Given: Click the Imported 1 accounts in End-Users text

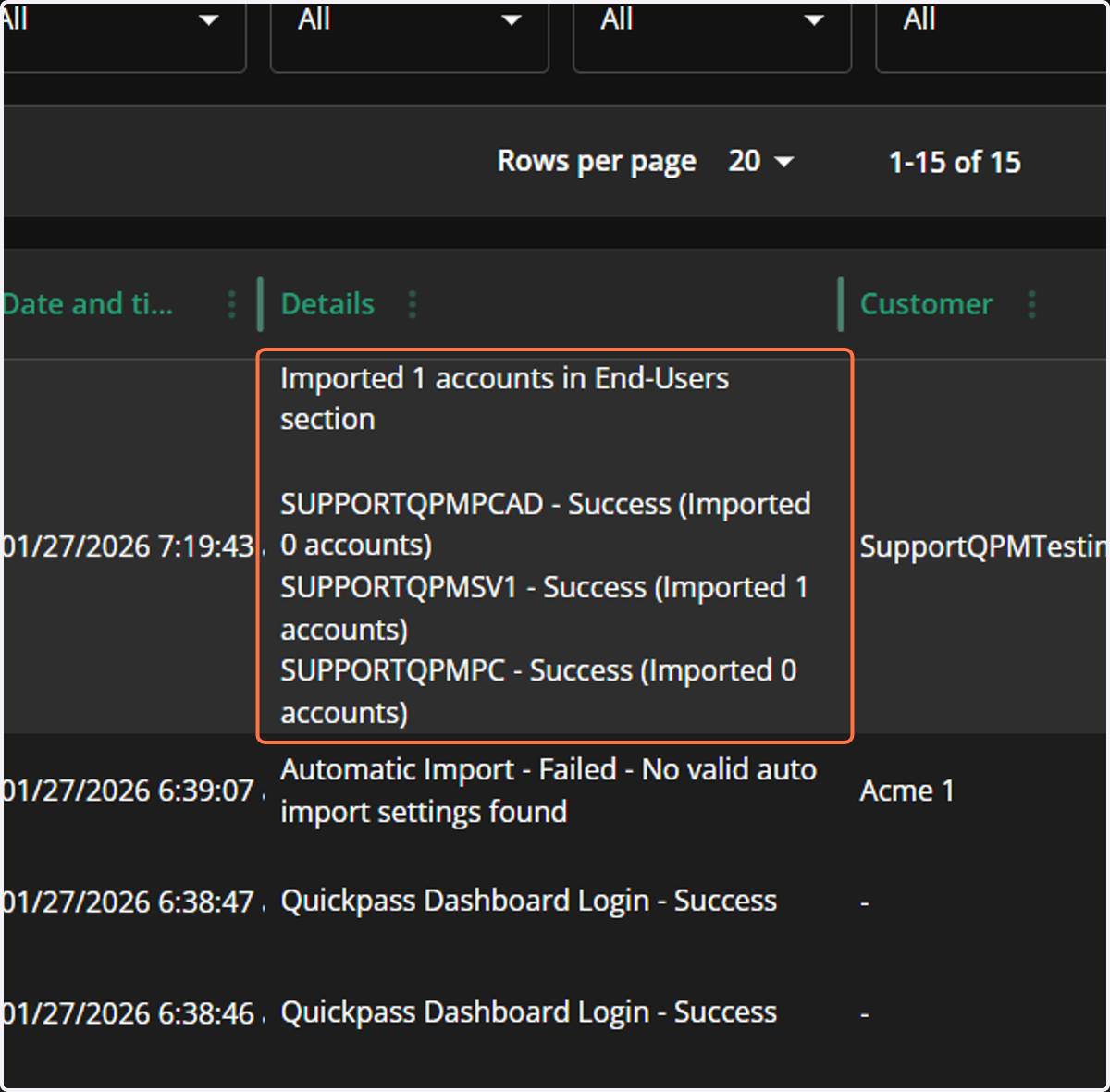Looking at the screenshot, I should coord(505,399).
